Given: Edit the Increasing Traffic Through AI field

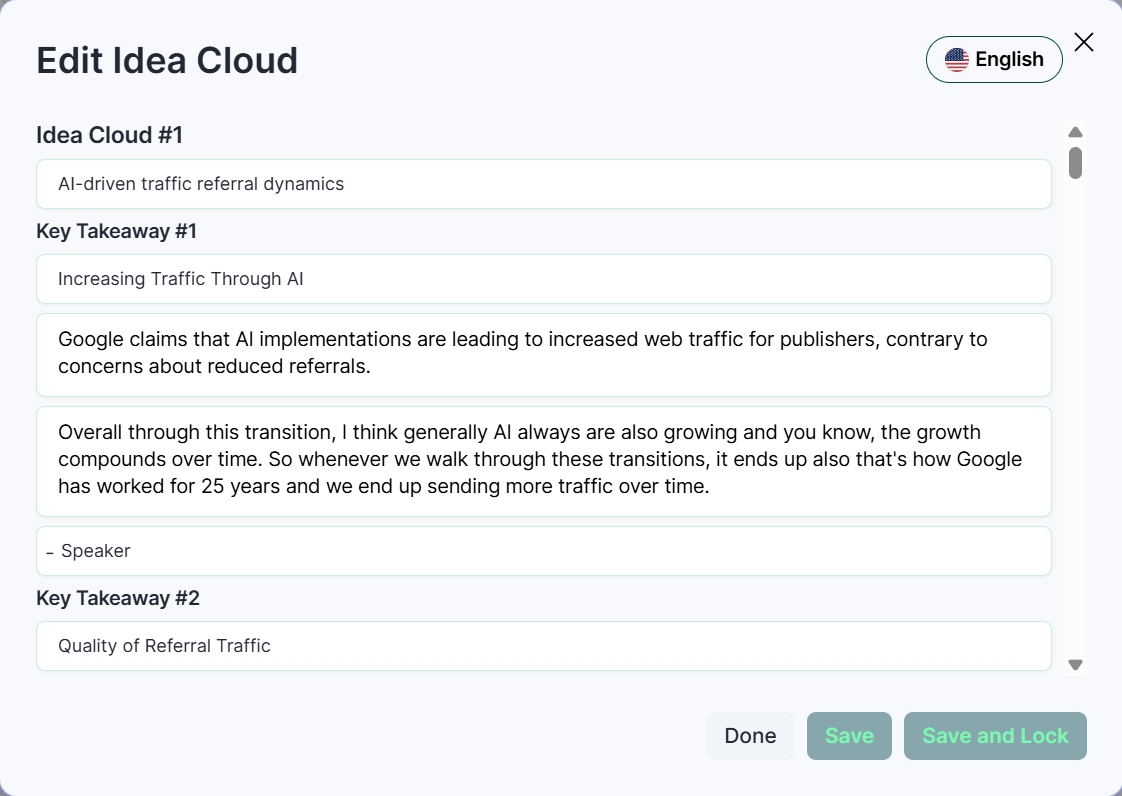Looking at the screenshot, I should coord(543,279).
